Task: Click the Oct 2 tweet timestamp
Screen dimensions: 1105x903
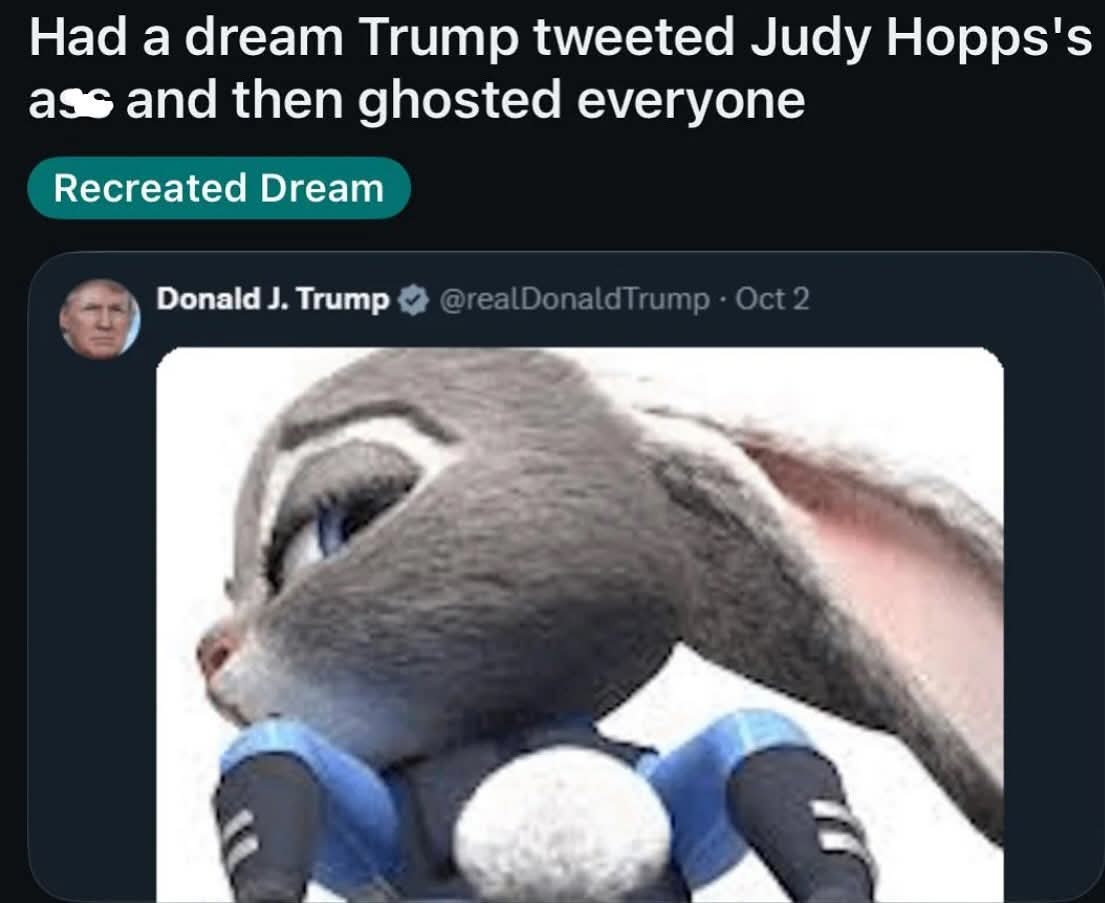Action: 772,299
